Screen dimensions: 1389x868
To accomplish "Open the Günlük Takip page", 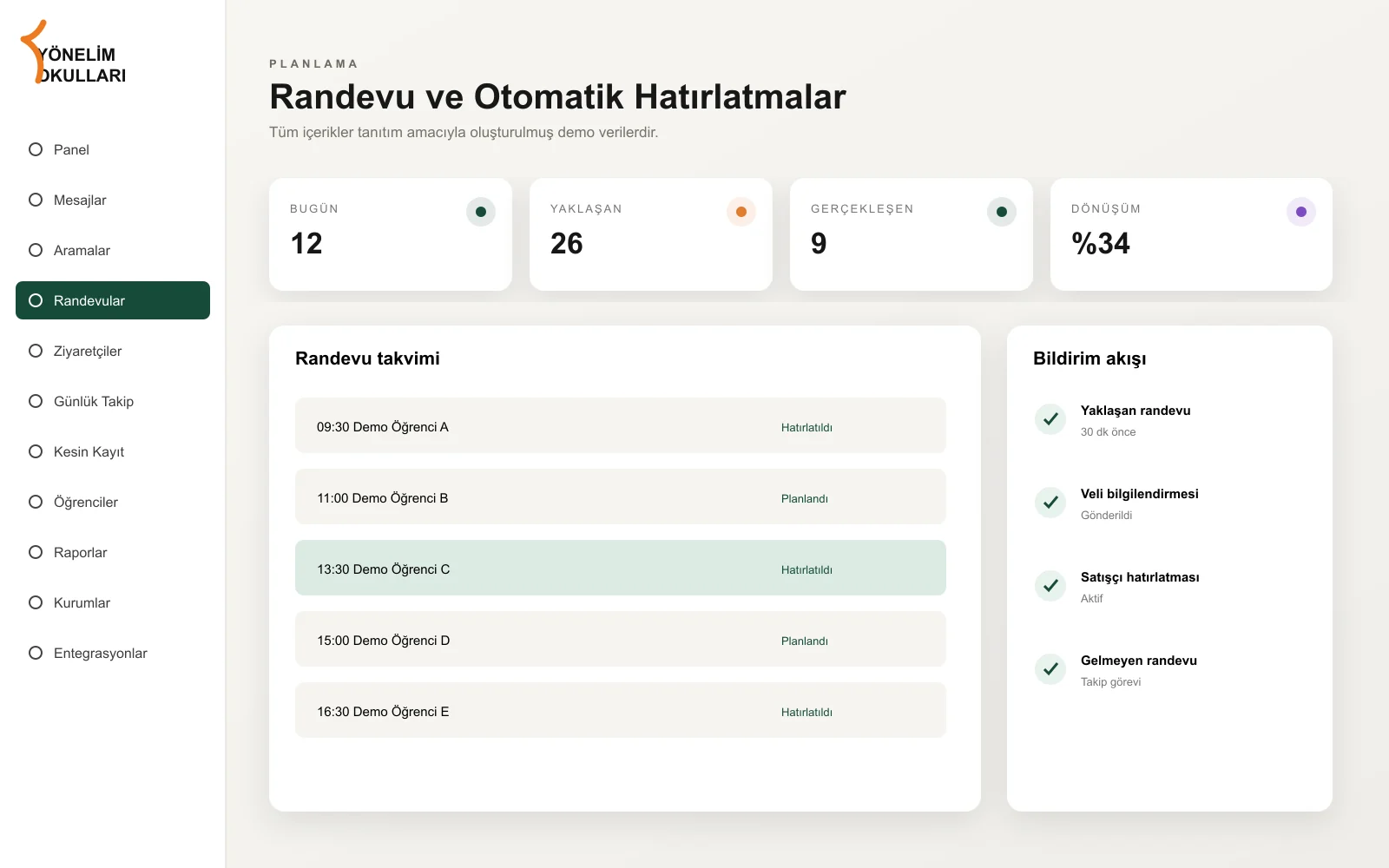I will click(113, 401).
